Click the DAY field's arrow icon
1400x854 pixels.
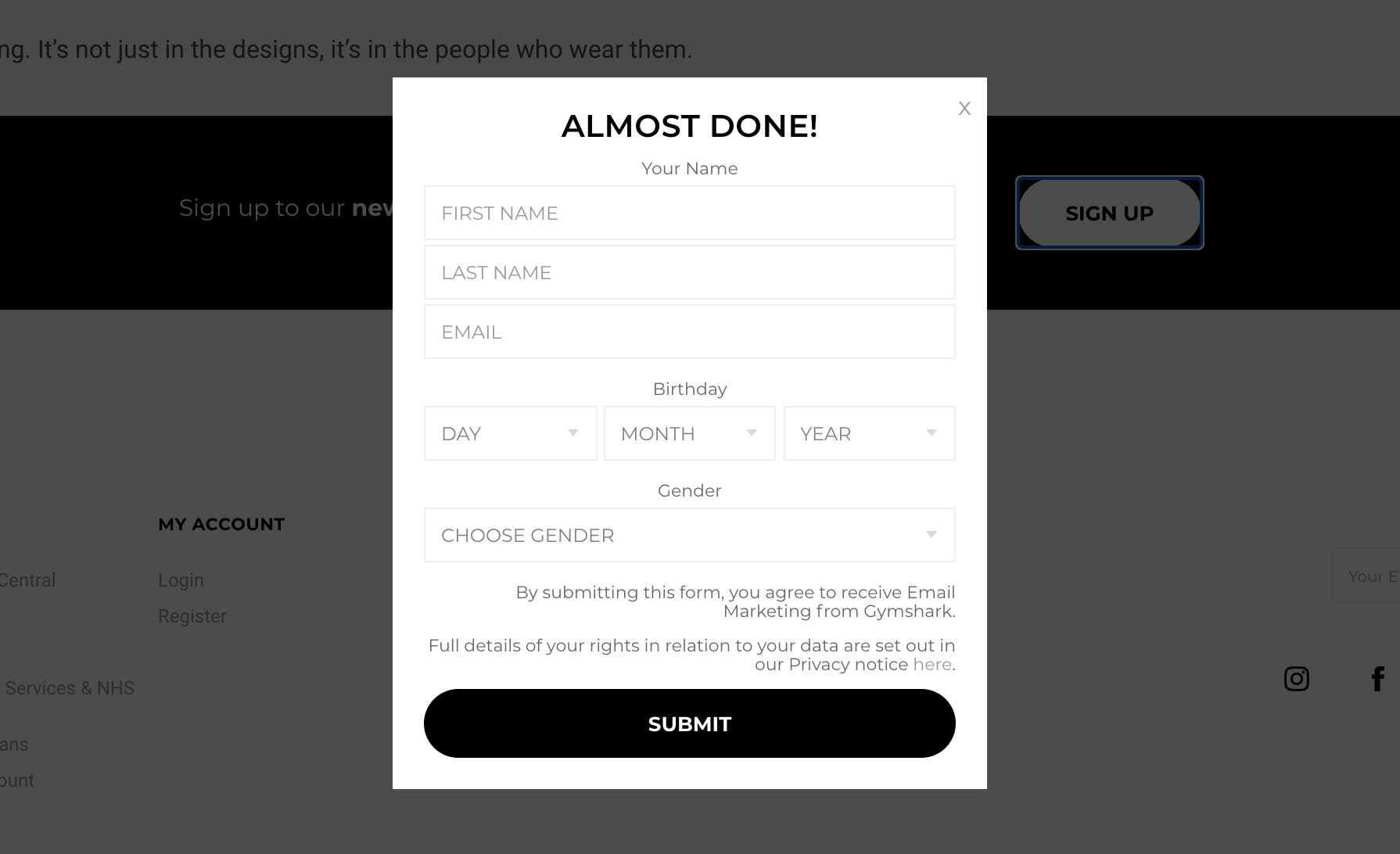click(573, 432)
